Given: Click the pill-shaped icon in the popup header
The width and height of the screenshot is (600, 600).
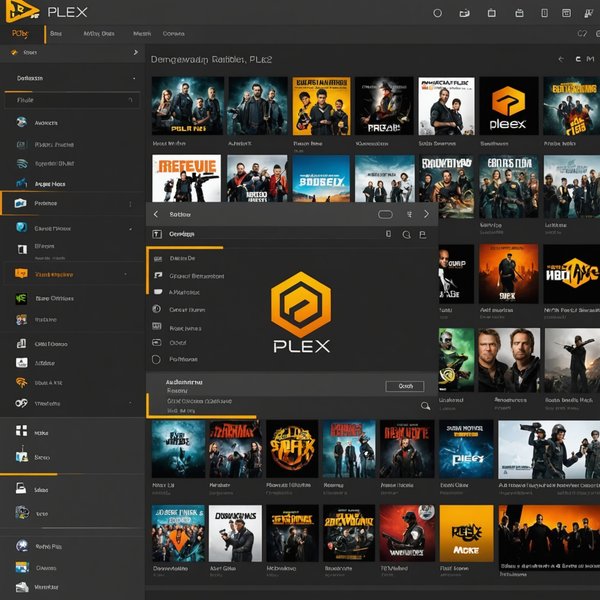Looking at the screenshot, I should [x=385, y=215].
